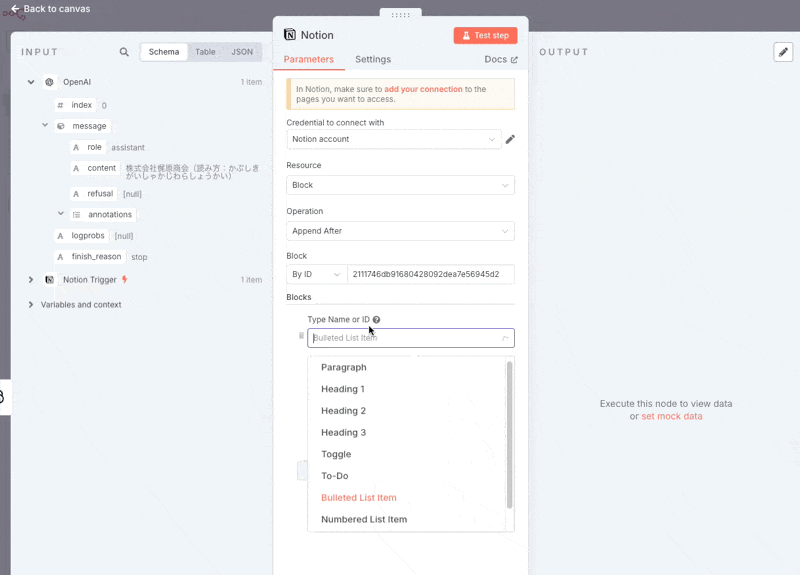Click the hash icon beside index
Screen dimensions: 800x575
[60, 105]
